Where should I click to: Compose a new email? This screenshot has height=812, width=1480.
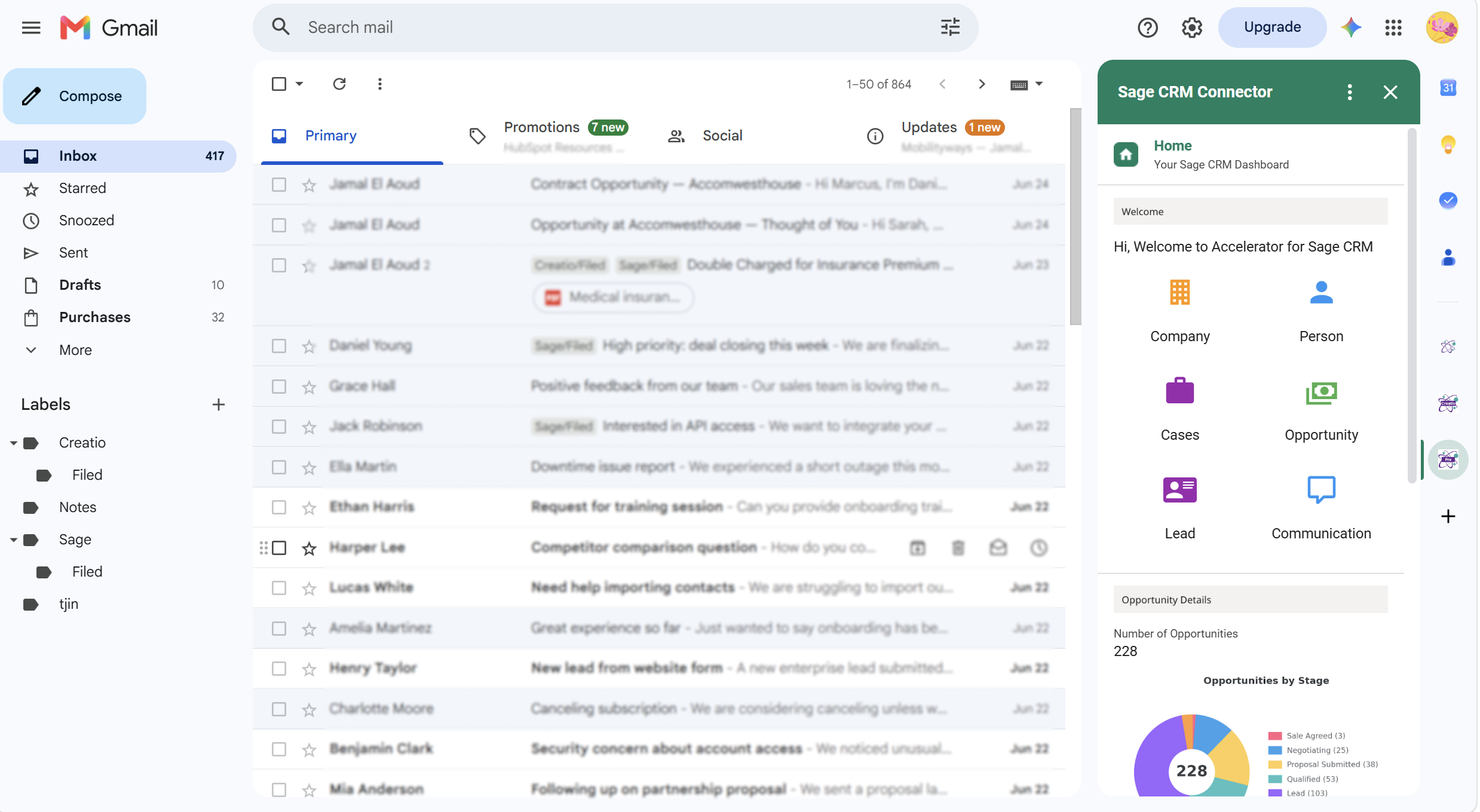75,96
